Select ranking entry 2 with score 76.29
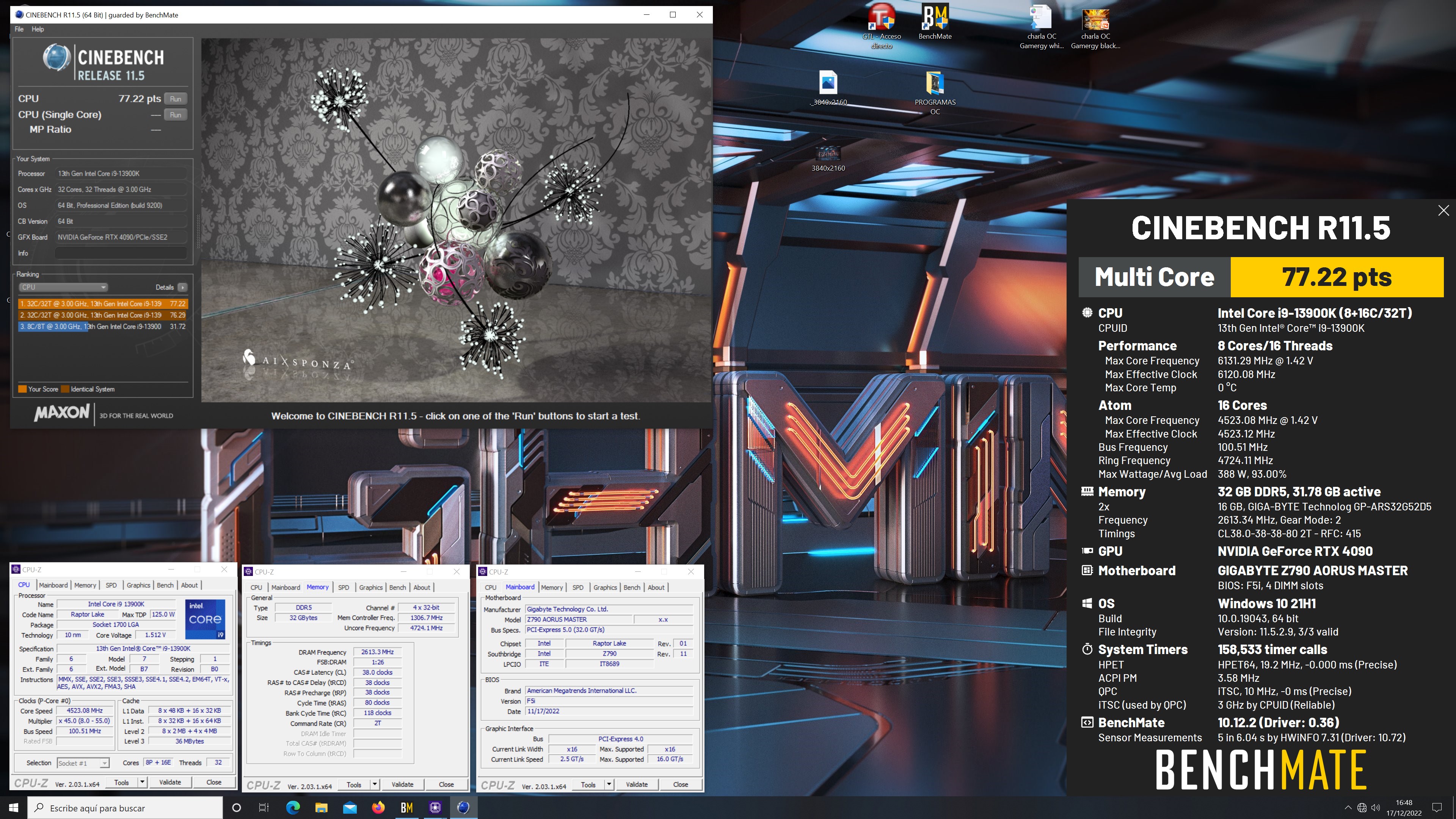Viewport: 1456px width, 819px height. [102, 315]
